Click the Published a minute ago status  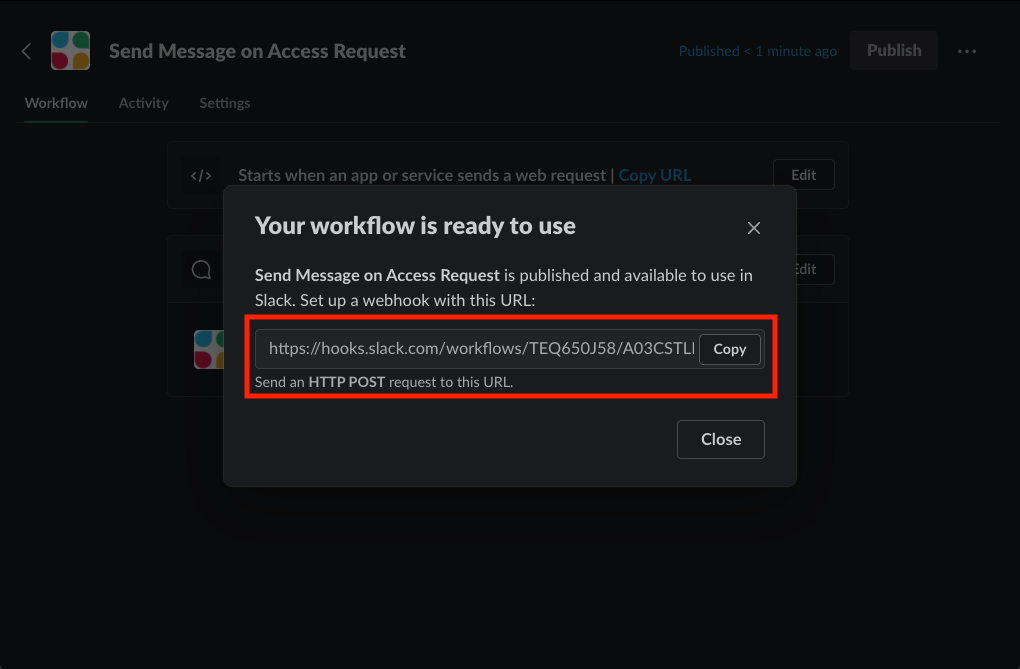click(757, 50)
